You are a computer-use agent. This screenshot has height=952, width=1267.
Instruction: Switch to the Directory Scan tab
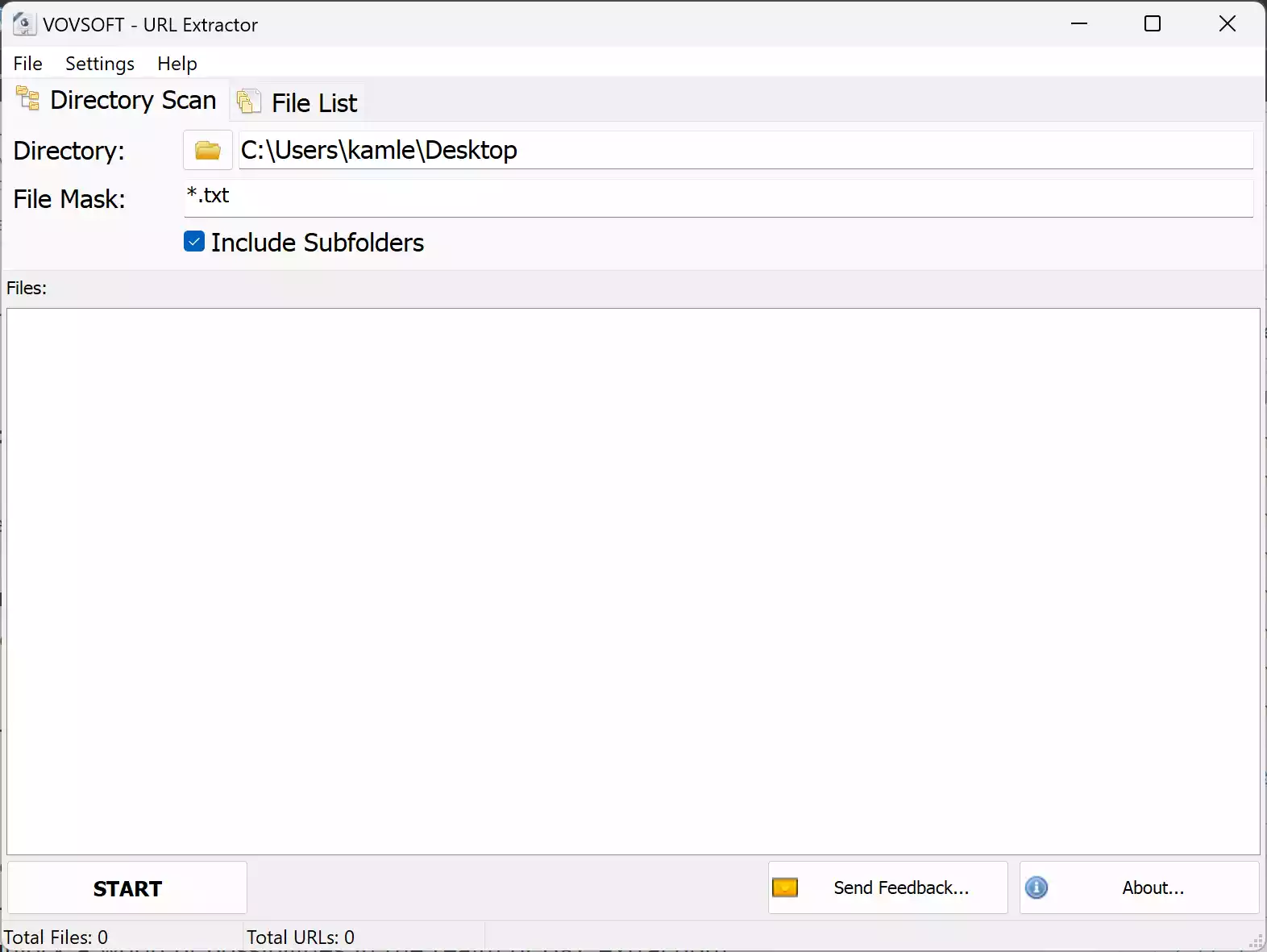[117, 100]
